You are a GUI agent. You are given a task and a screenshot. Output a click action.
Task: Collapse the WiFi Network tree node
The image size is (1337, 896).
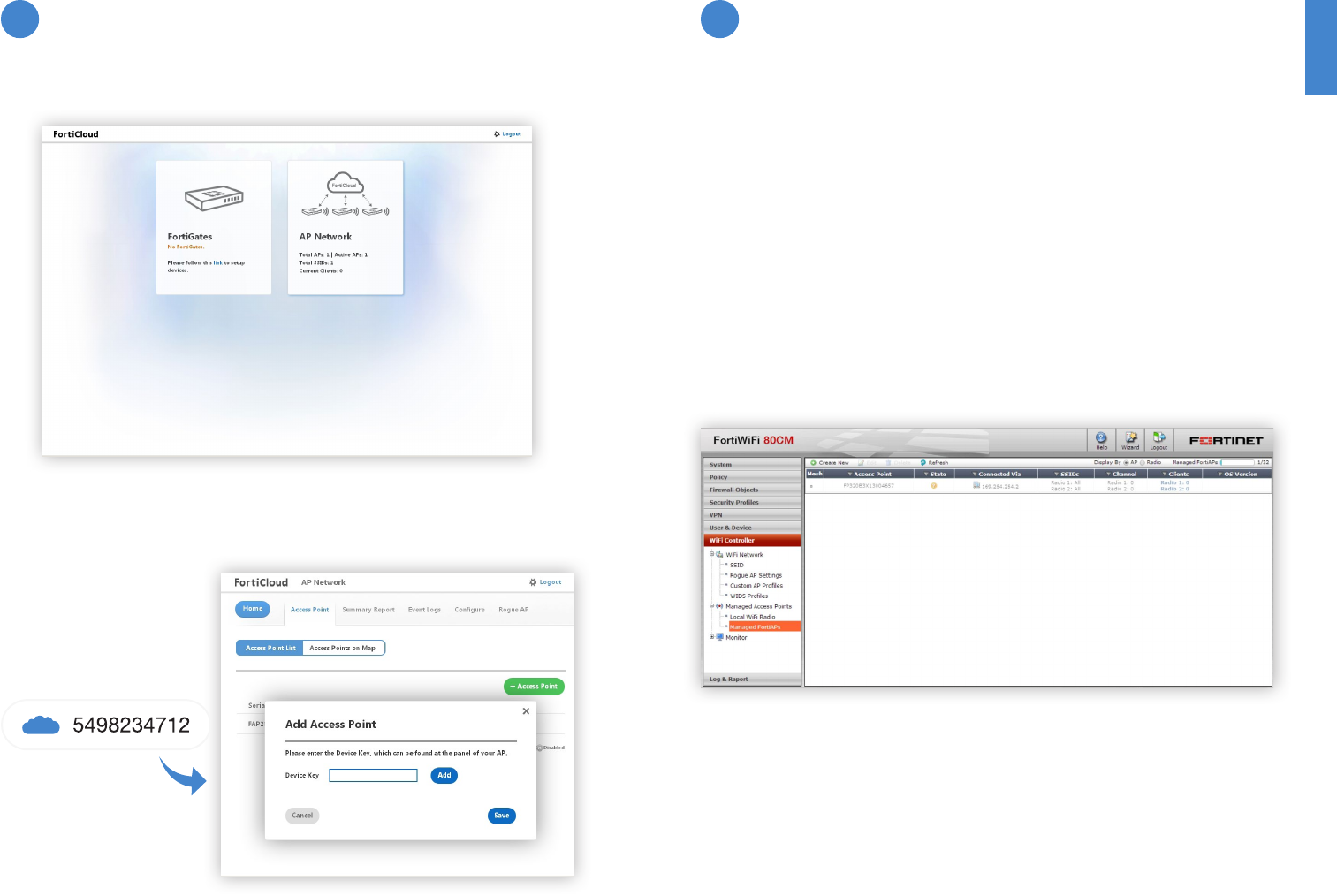(711, 554)
